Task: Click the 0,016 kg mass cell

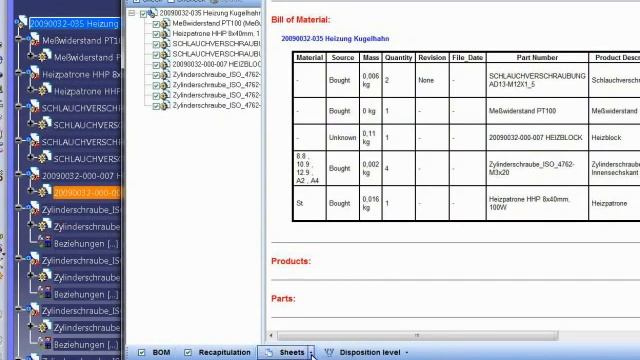Action: 371,203
